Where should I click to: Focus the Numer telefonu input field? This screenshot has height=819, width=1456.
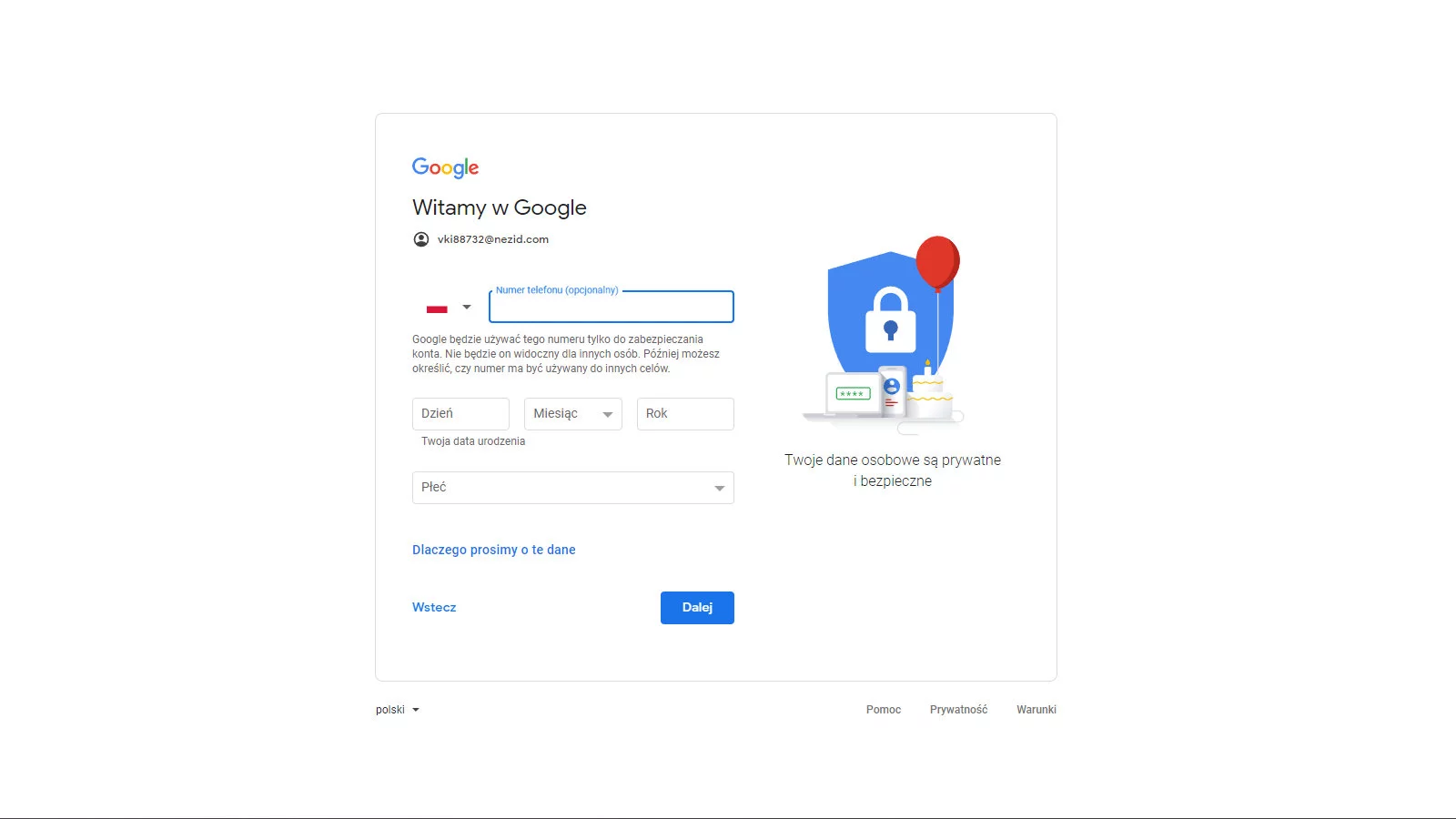[x=612, y=307]
